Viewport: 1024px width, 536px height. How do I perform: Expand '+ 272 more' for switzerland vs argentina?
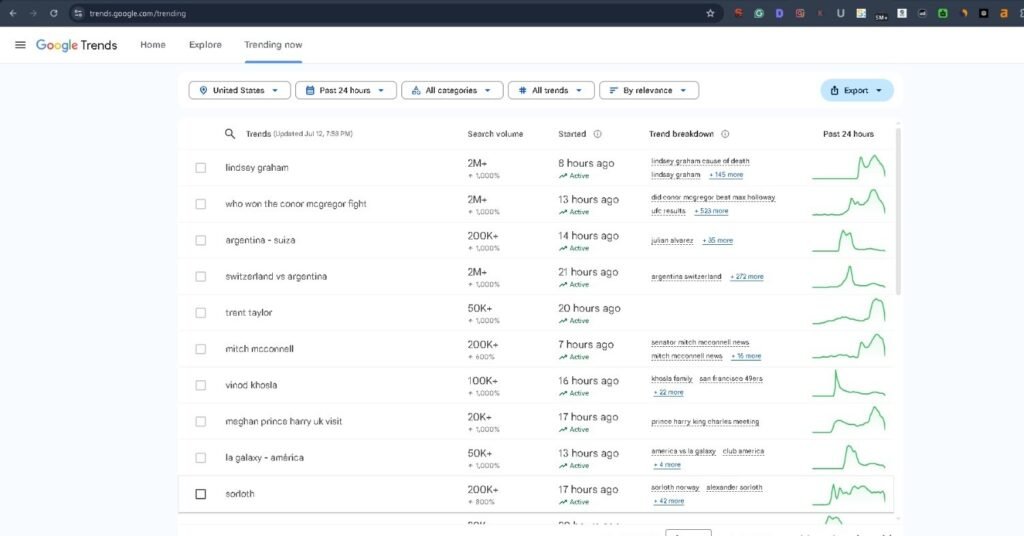(746, 277)
